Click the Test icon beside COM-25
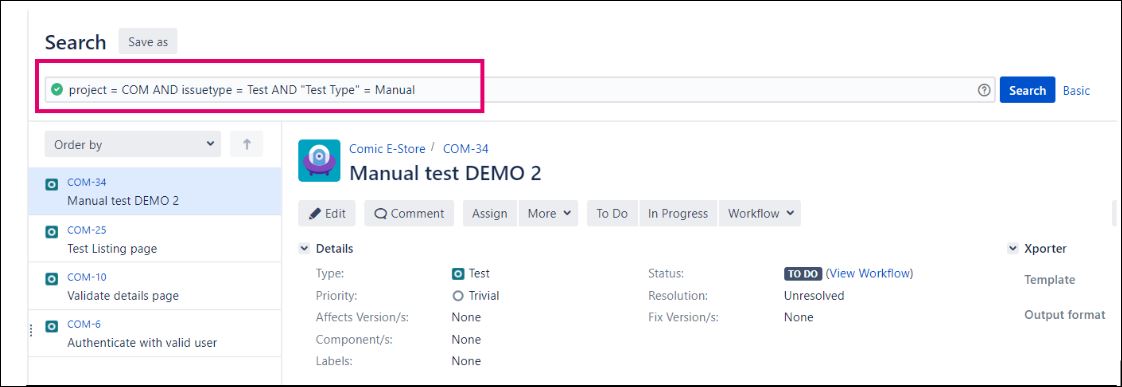 [52, 232]
